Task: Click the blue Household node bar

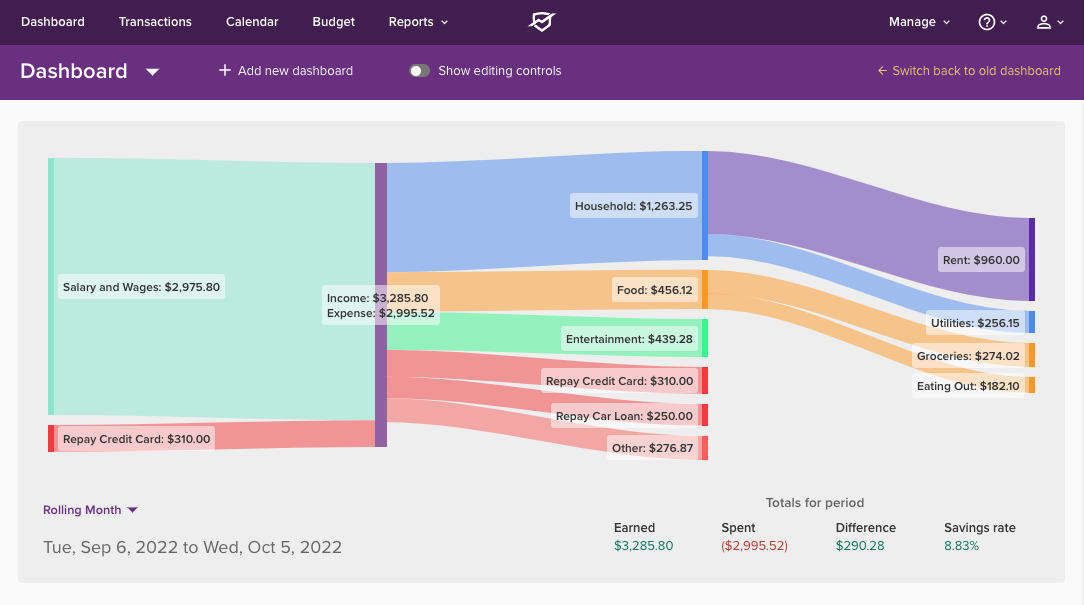Action: (704, 205)
